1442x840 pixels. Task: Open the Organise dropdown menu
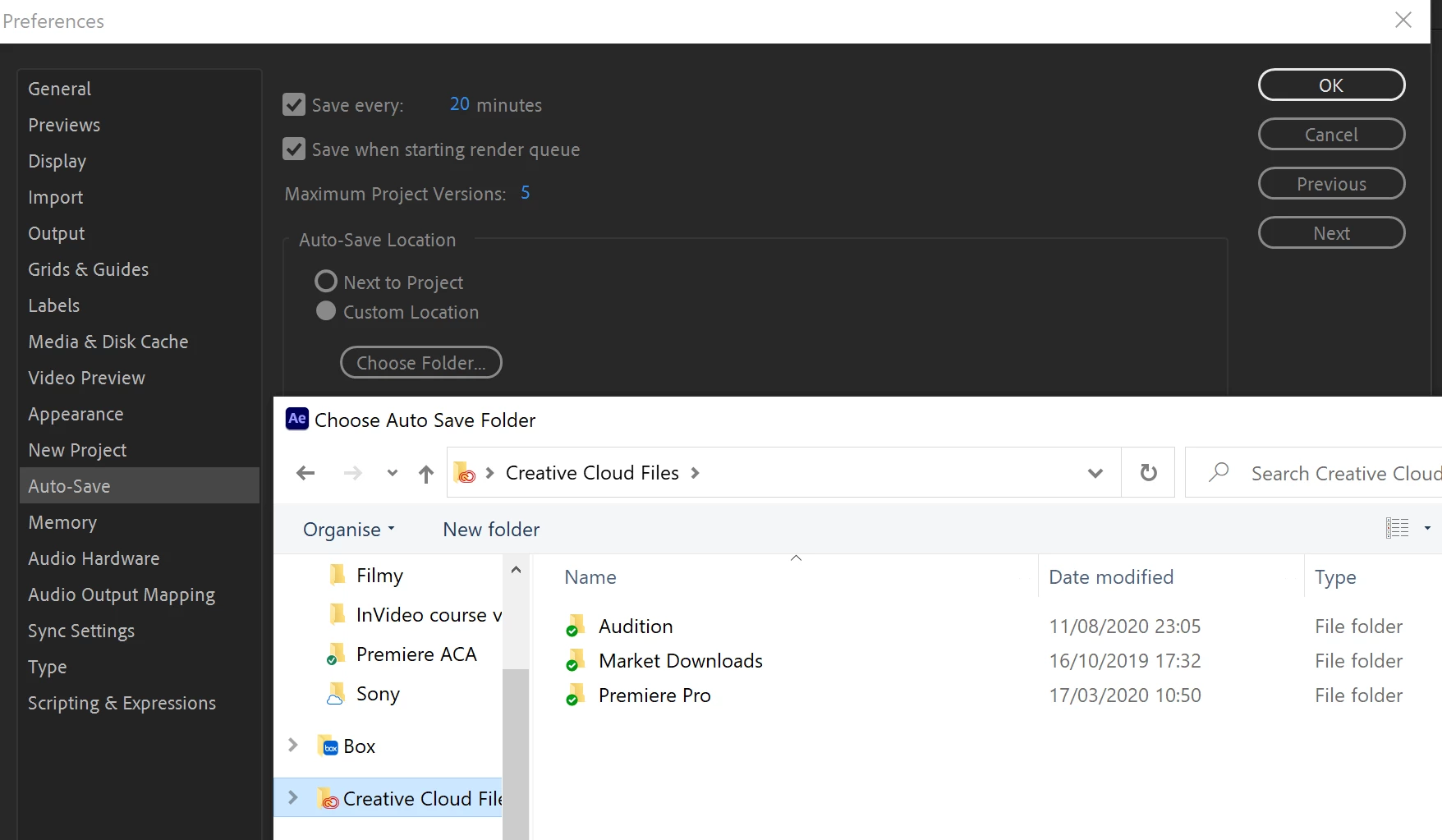click(x=349, y=530)
